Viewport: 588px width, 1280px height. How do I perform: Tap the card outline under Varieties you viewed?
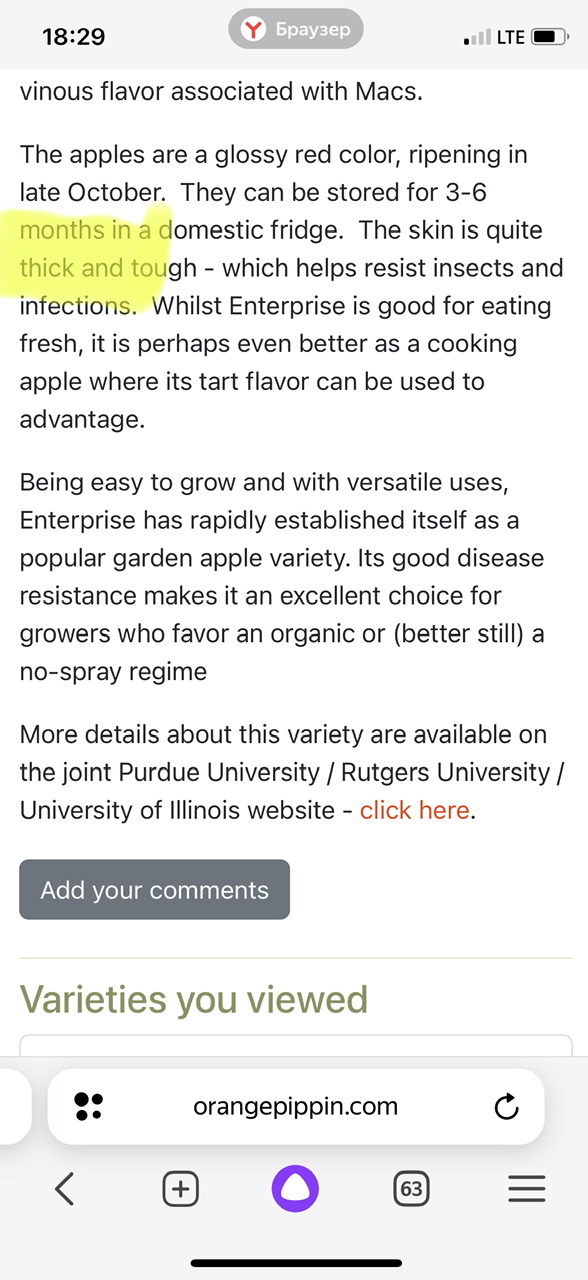point(296,1044)
